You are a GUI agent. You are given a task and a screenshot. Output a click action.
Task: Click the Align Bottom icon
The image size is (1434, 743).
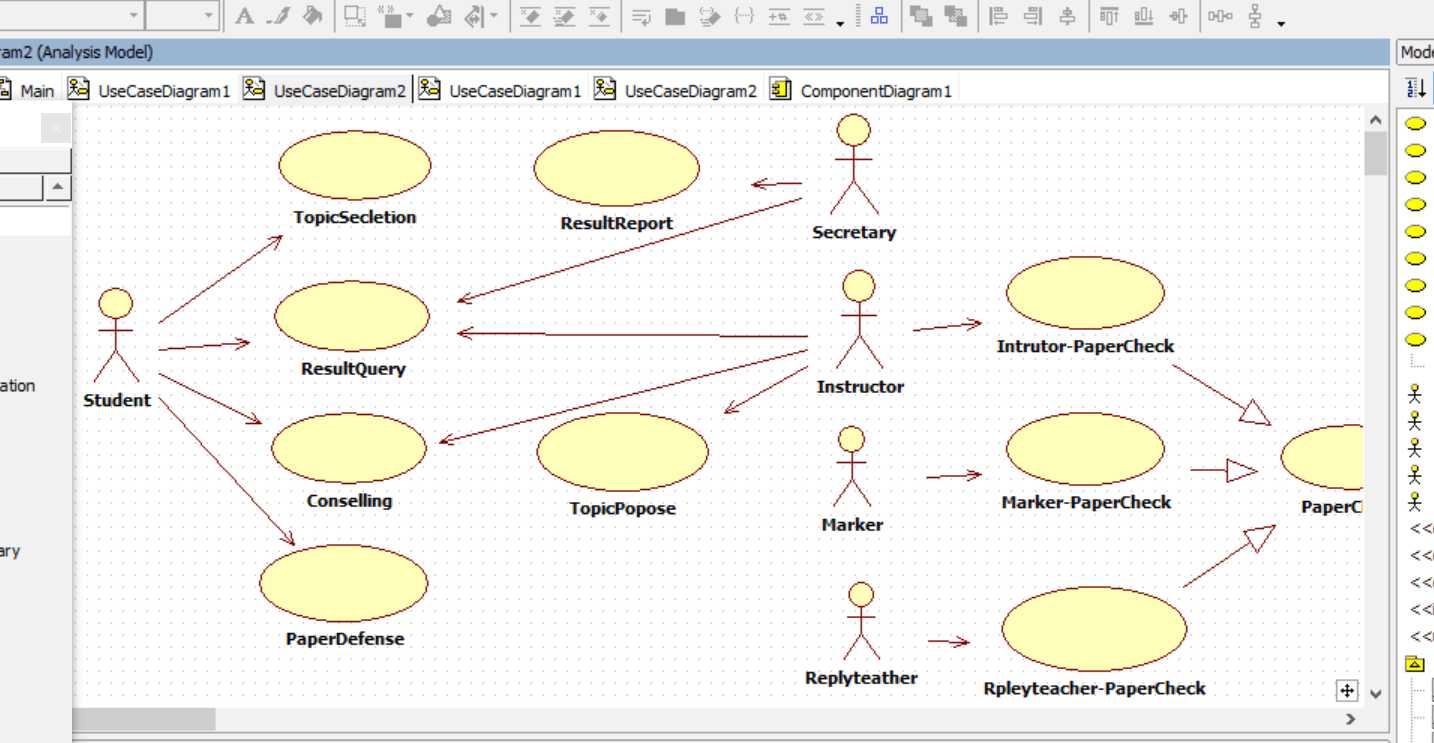(1144, 16)
